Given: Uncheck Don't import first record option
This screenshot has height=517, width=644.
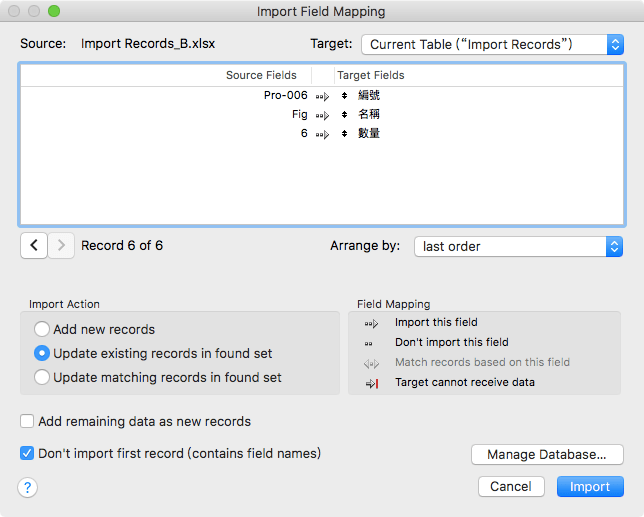Looking at the screenshot, I should pyautogui.click(x=28, y=453).
